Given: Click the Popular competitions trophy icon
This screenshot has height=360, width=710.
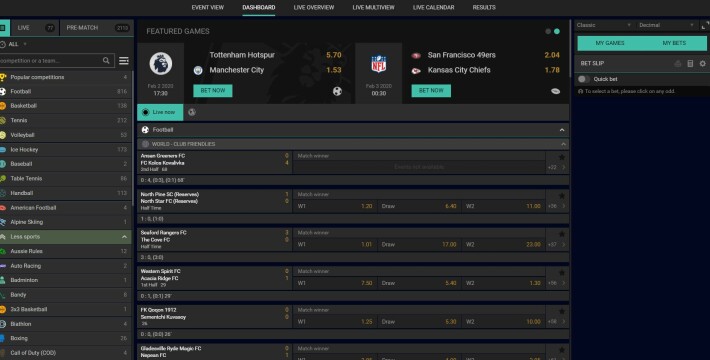Looking at the screenshot, I should click(3, 77).
